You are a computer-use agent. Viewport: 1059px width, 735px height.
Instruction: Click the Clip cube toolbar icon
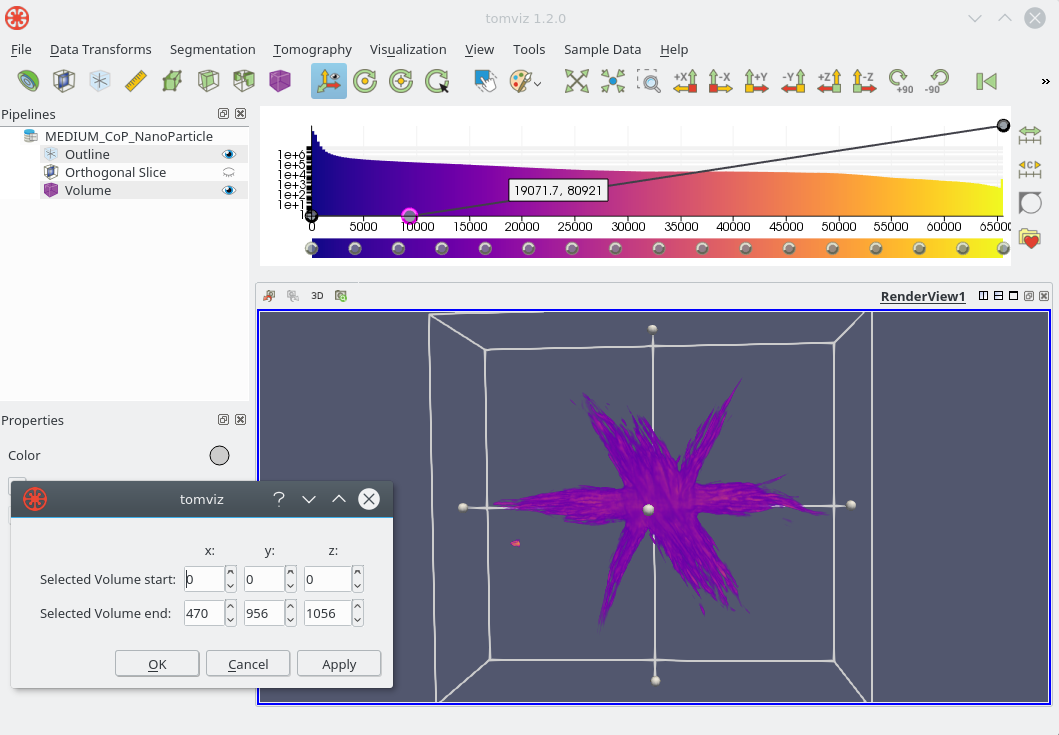244,81
